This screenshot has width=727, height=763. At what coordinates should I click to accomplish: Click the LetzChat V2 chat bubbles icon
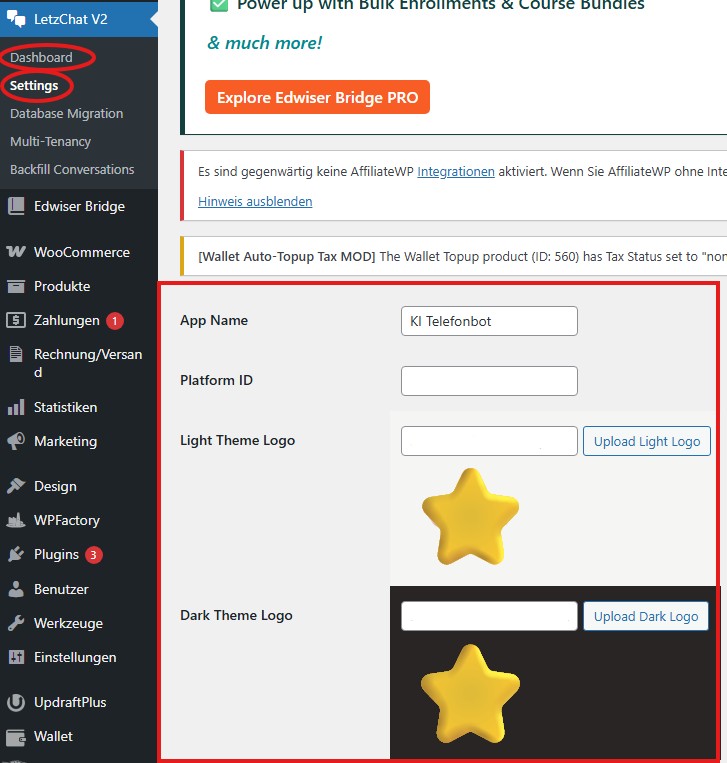[16, 19]
